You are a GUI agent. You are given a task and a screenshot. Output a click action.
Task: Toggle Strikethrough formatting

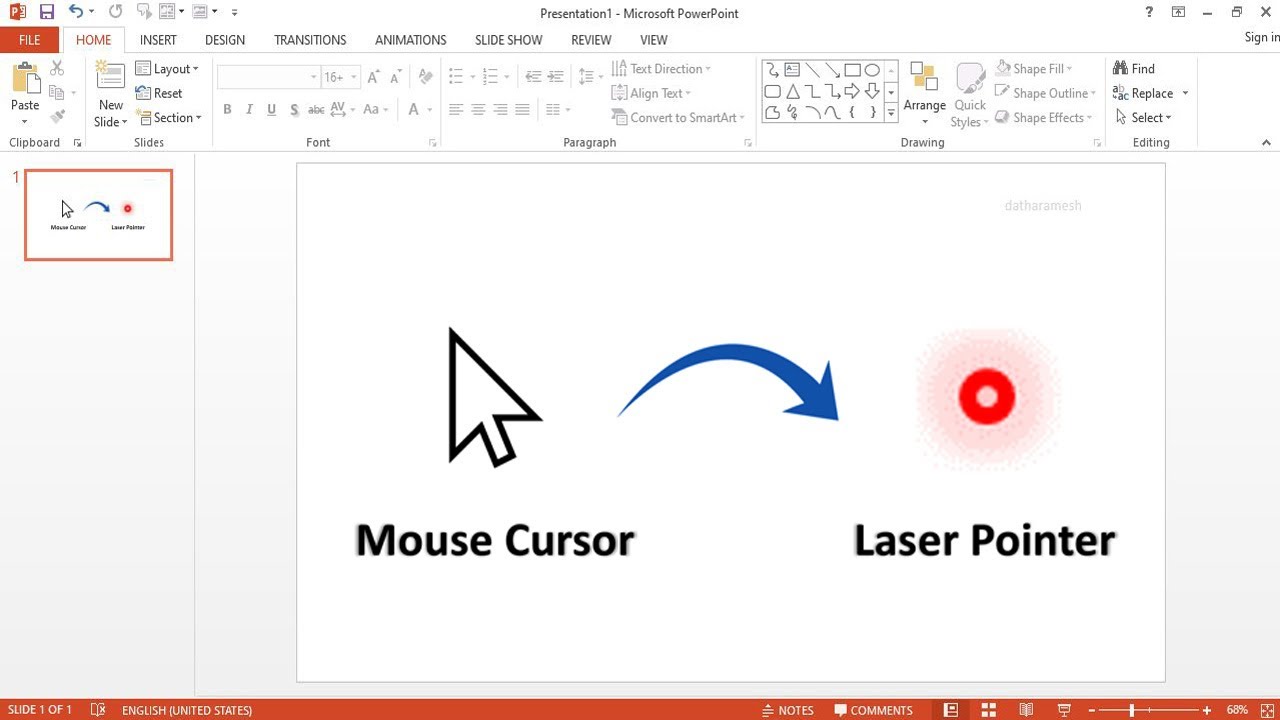[x=316, y=110]
